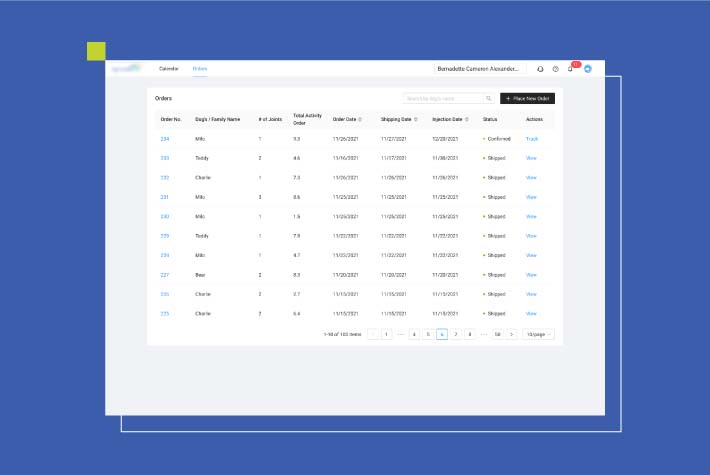Open the notifications bell icon
Viewport: 710px width, 475px height.
pos(570,69)
